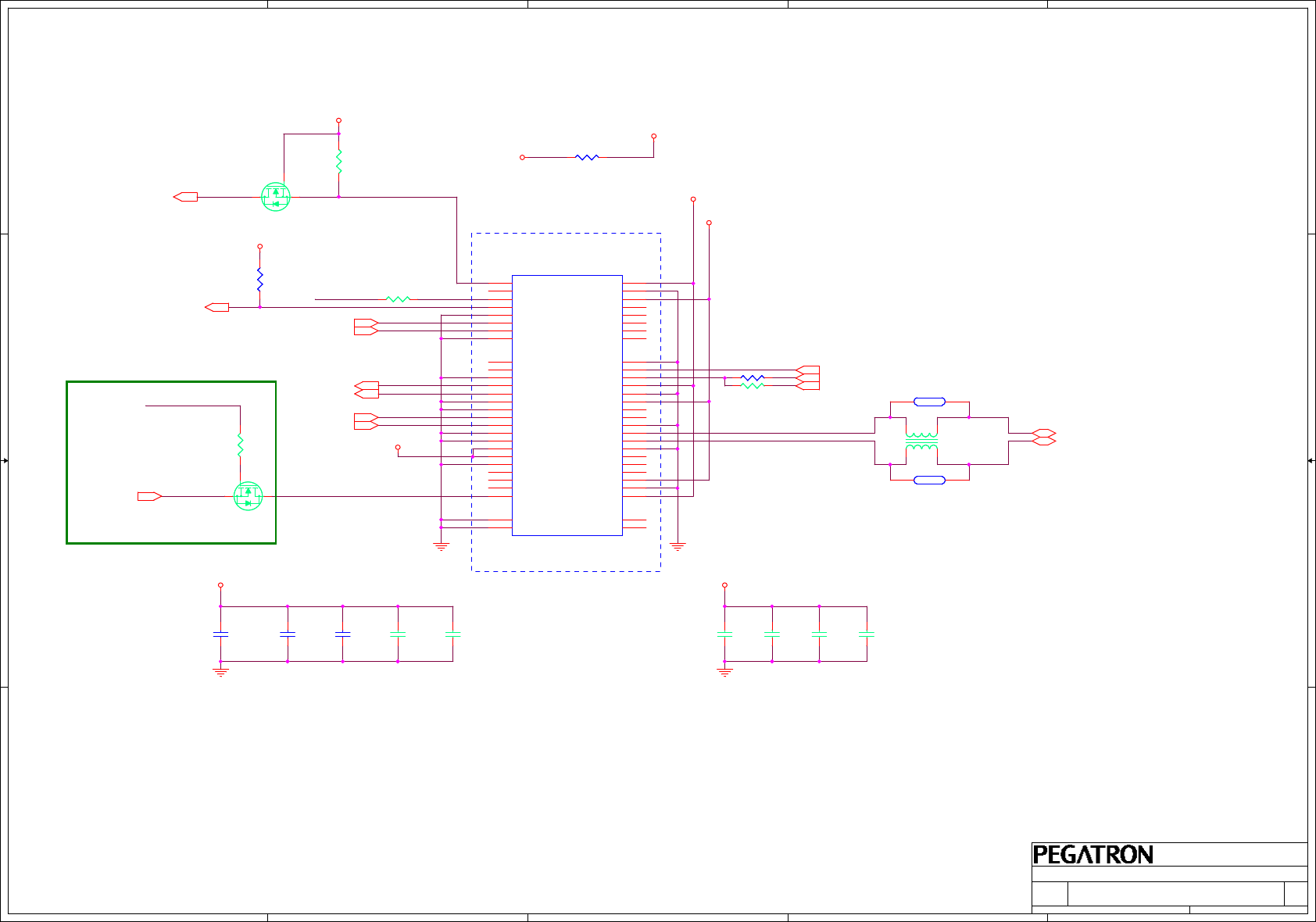This screenshot has width=1316, height=922.
Task: Click the ground symbol at IC's lower right
Action: (x=678, y=547)
